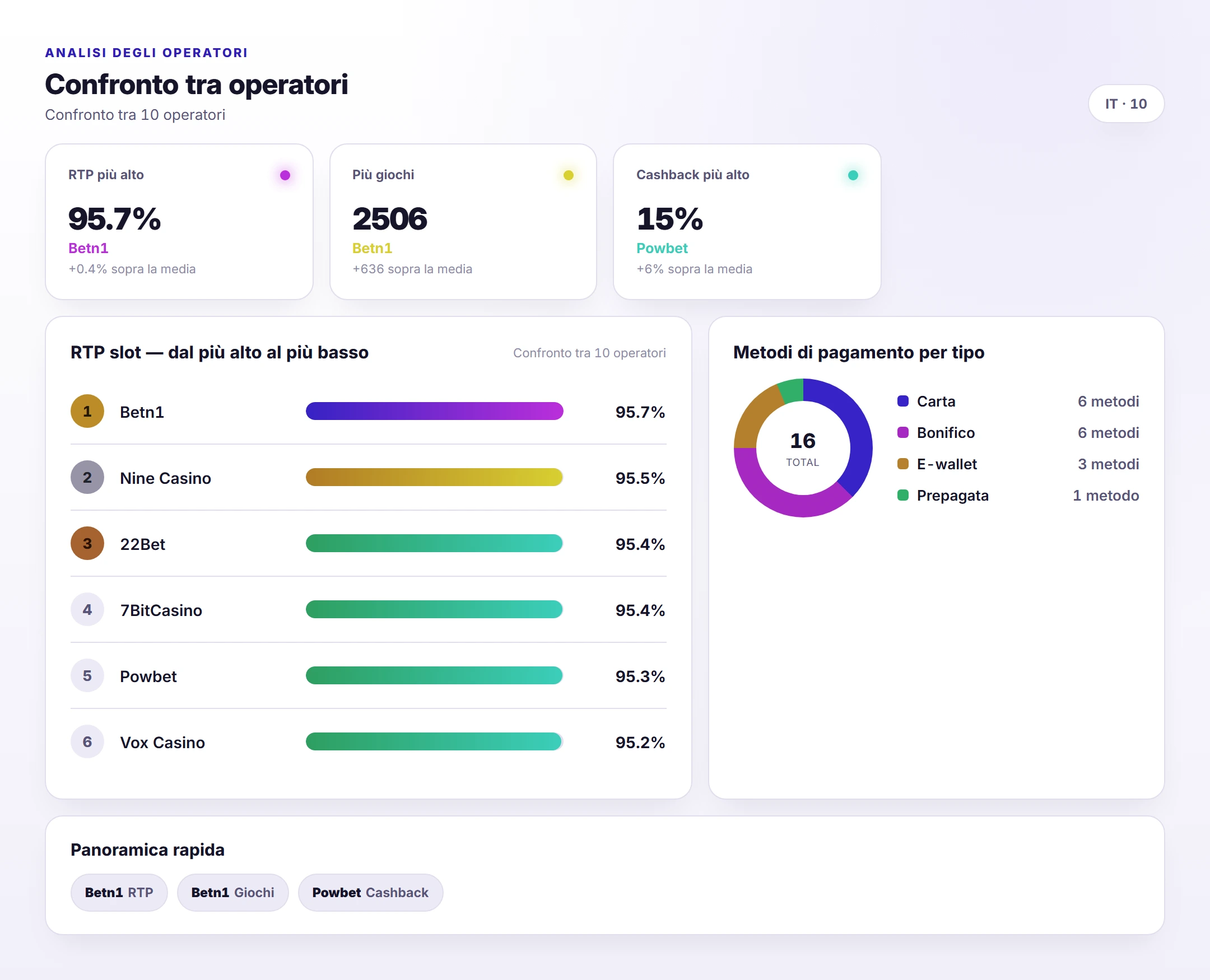Click the Prepagata legend label
This screenshot has height=980, width=1210.
(952, 496)
